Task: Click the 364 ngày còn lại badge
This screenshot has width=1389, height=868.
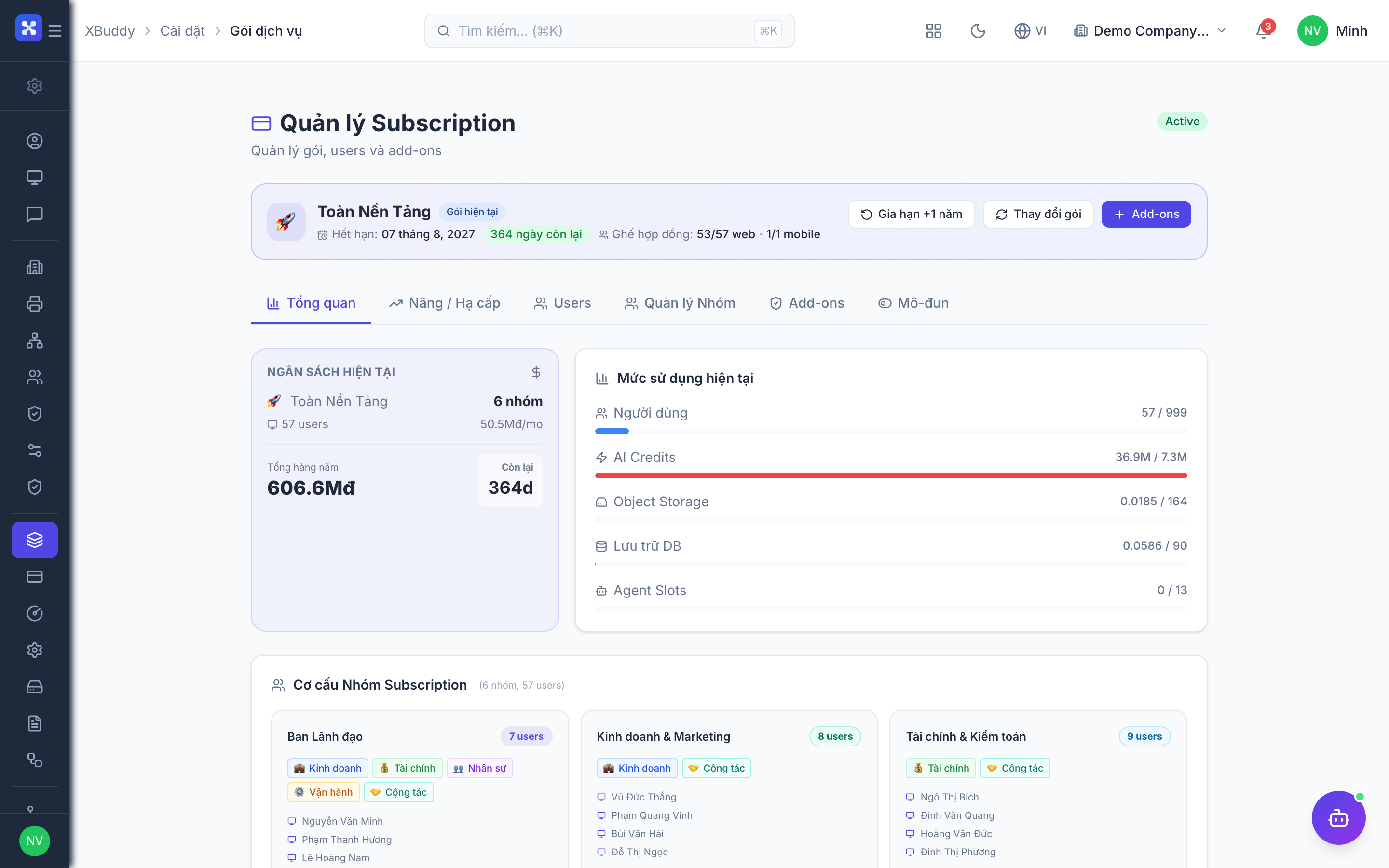Action: point(535,234)
